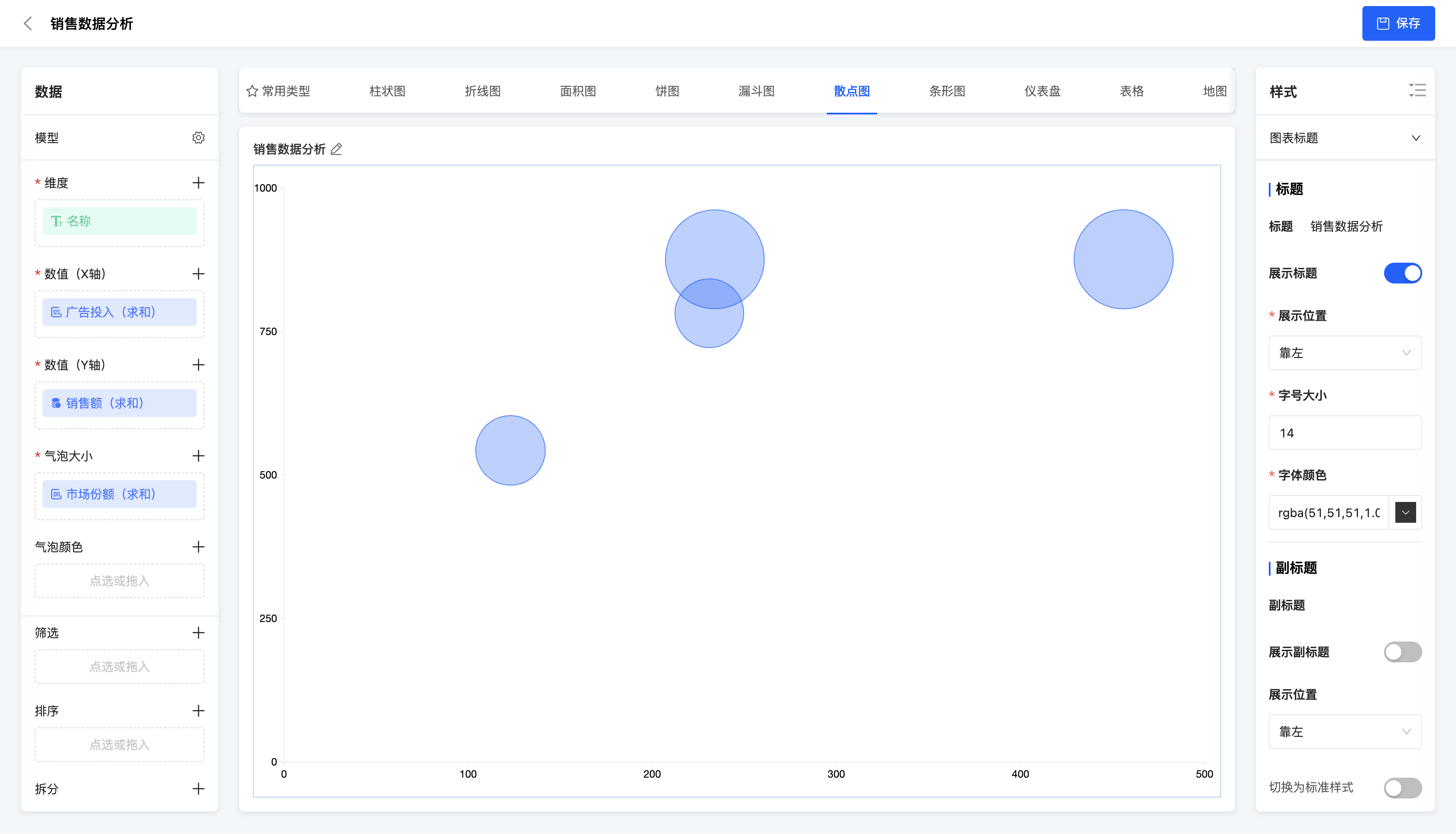Open the font color swatch picker
This screenshot has width=1456, height=834.
[1405, 513]
